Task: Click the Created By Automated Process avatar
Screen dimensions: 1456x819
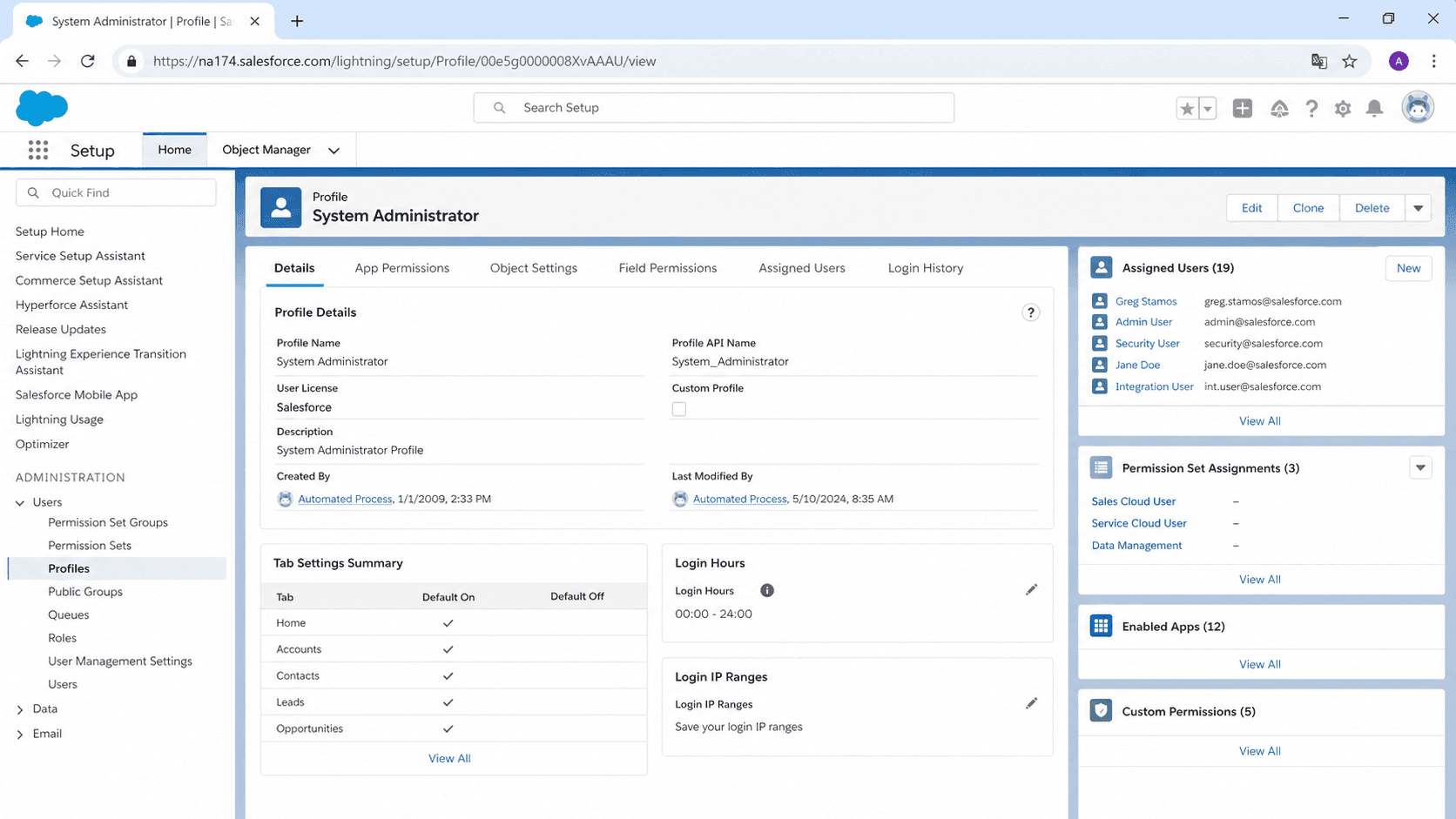Action: pos(285,499)
